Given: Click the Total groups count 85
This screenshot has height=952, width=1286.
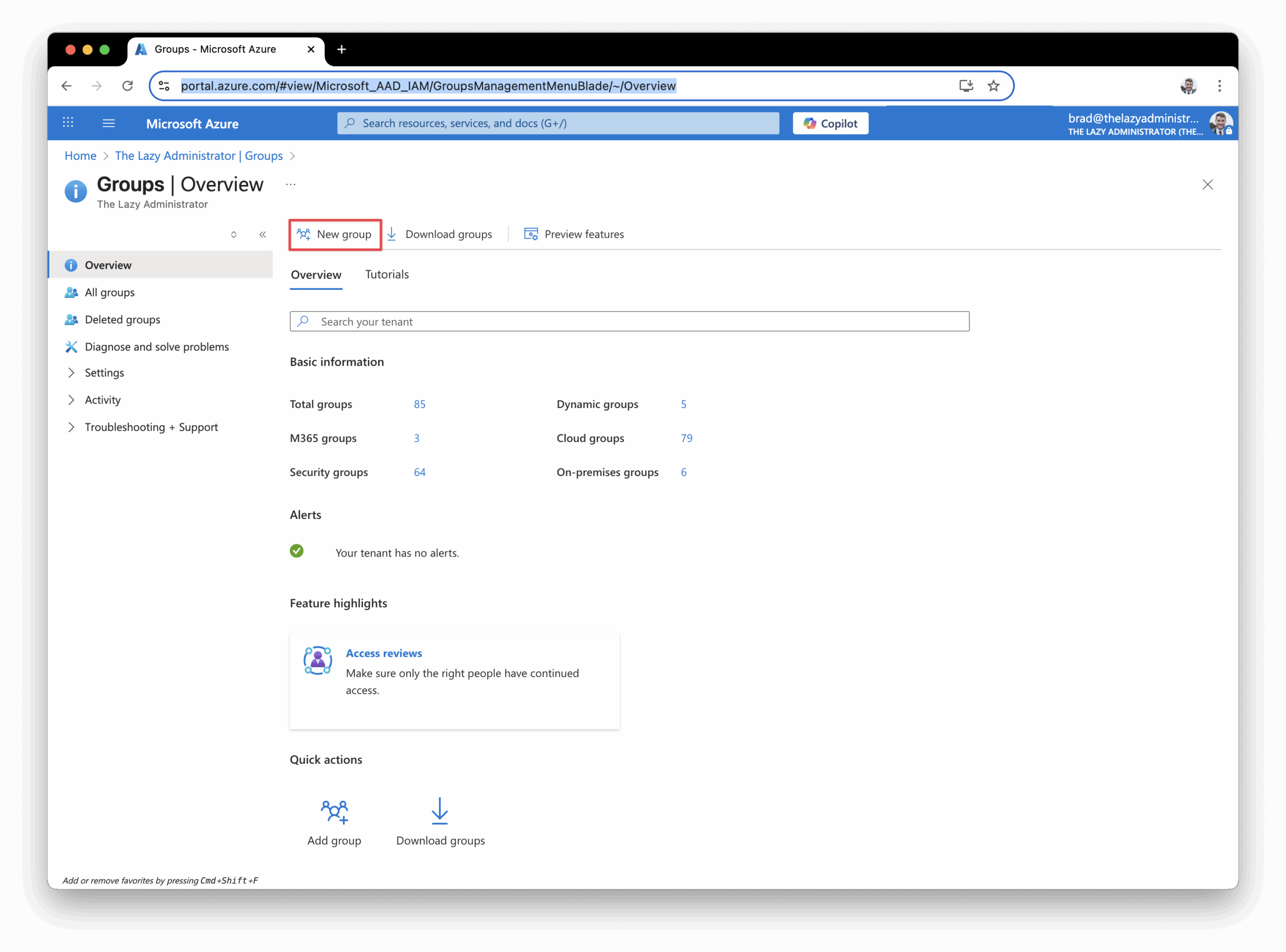Looking at the screenshot, I should (419, 404).
